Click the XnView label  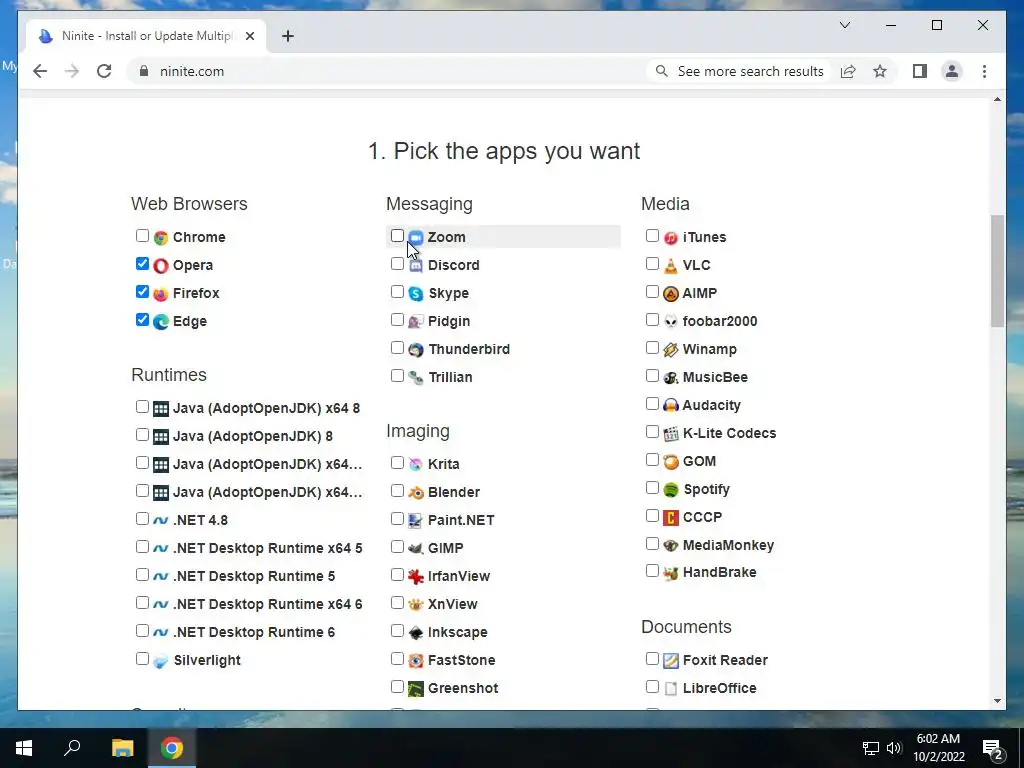pyautogui.click(x=453, y=605)
